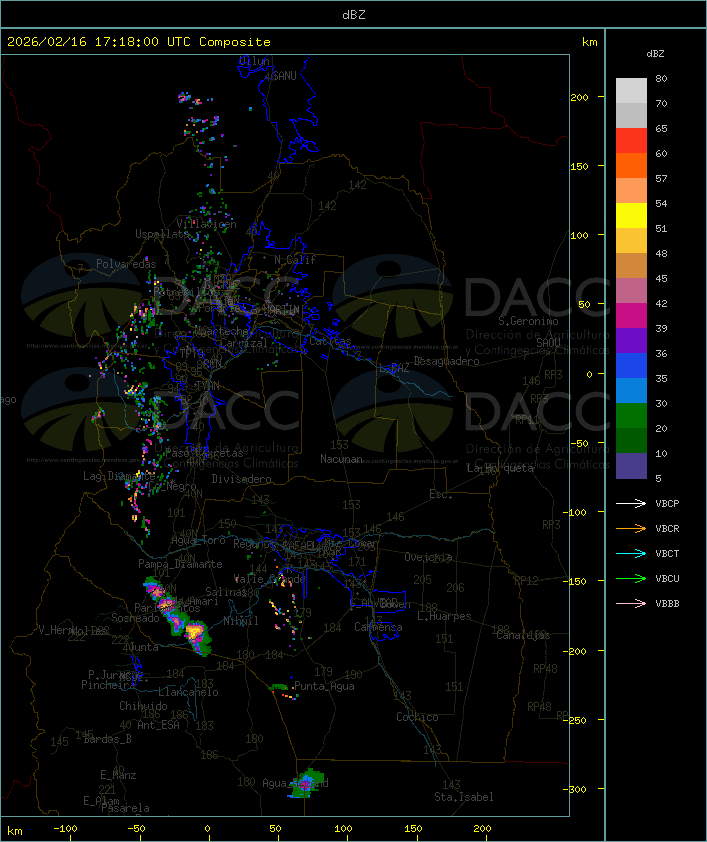This screenshot has width=707, height=842.
Task: Click the 'Chihuido' map label
Action: pos(143,707)
